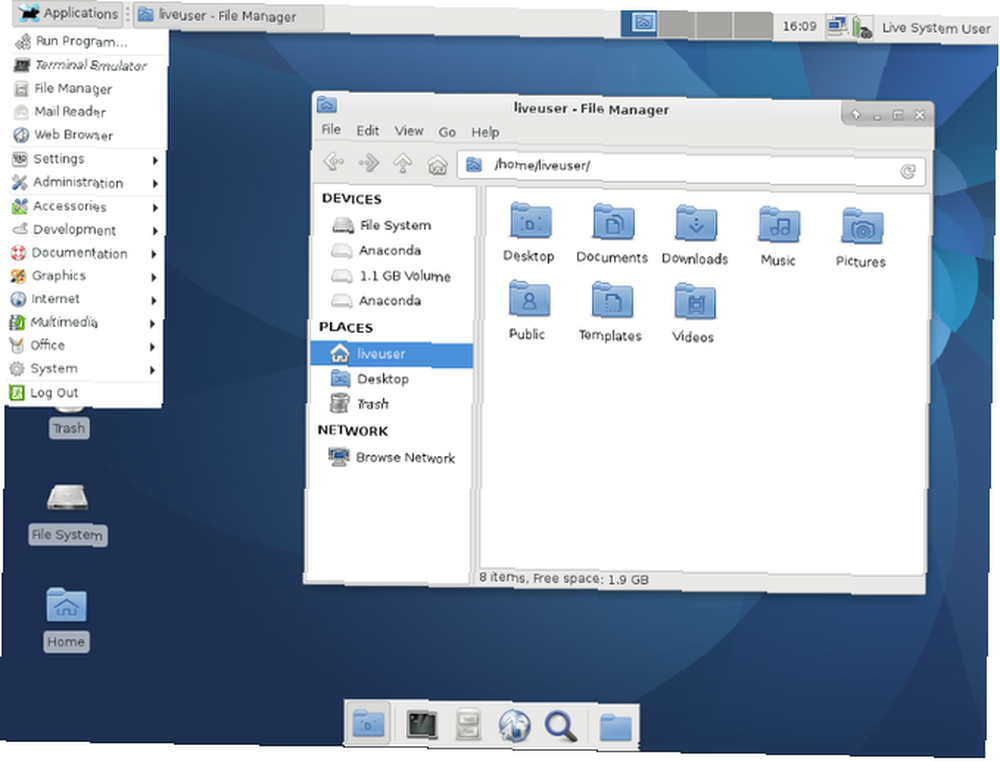
Task: Click the network status icon in the panel
Action: 837,26
